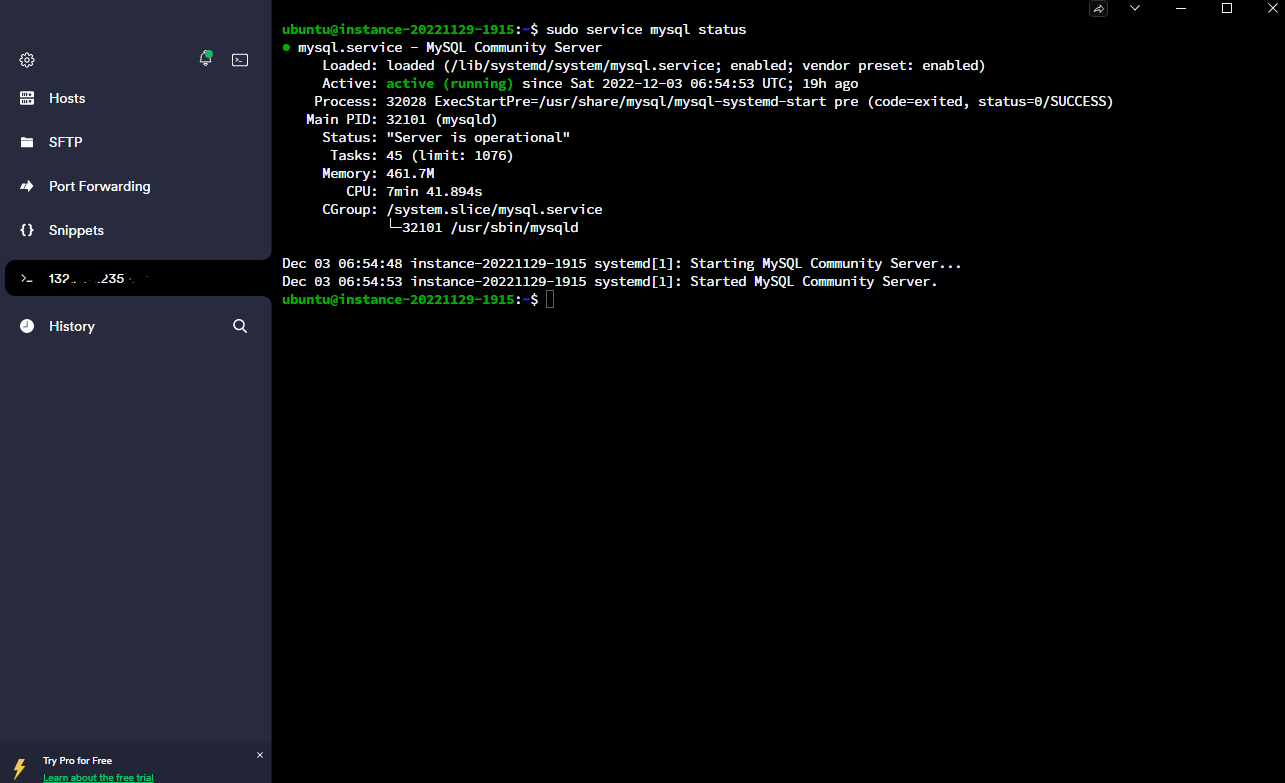Minimize the Termius window
This screenshot has width=1285, height=783.
pos(1181,8)
